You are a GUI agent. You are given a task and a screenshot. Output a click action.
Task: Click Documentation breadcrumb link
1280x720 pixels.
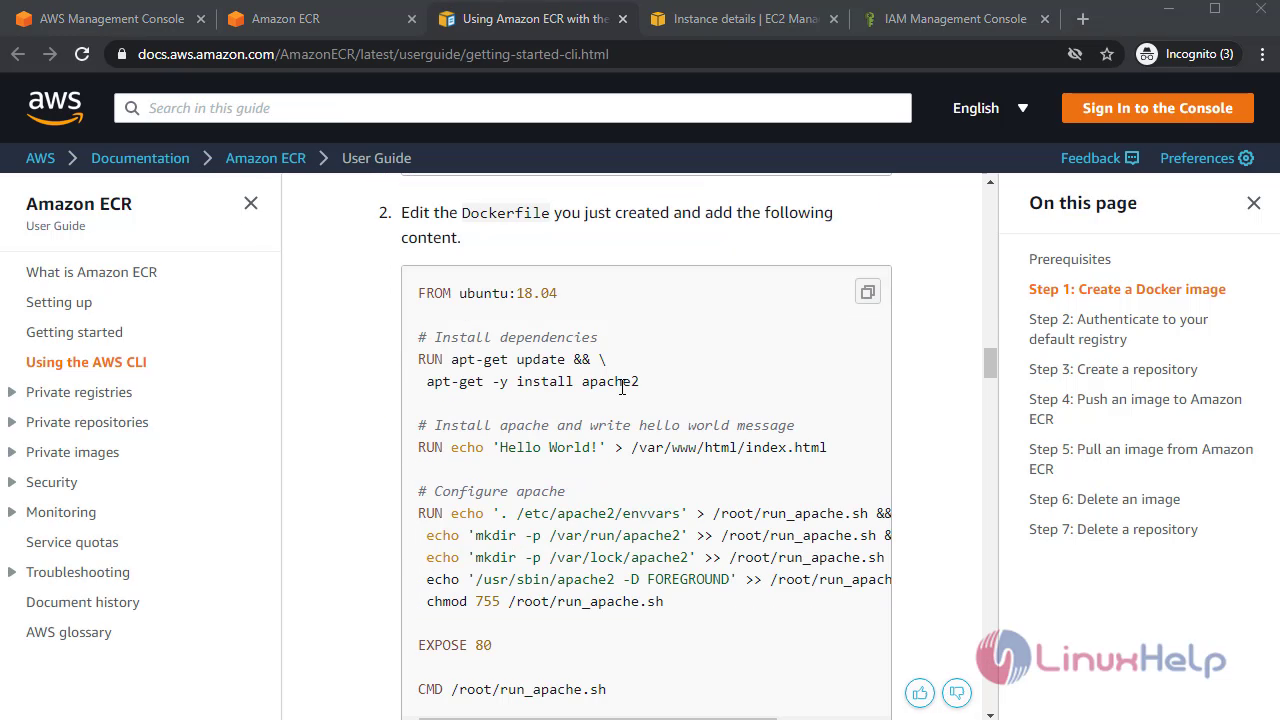click(x=140, y=158)
